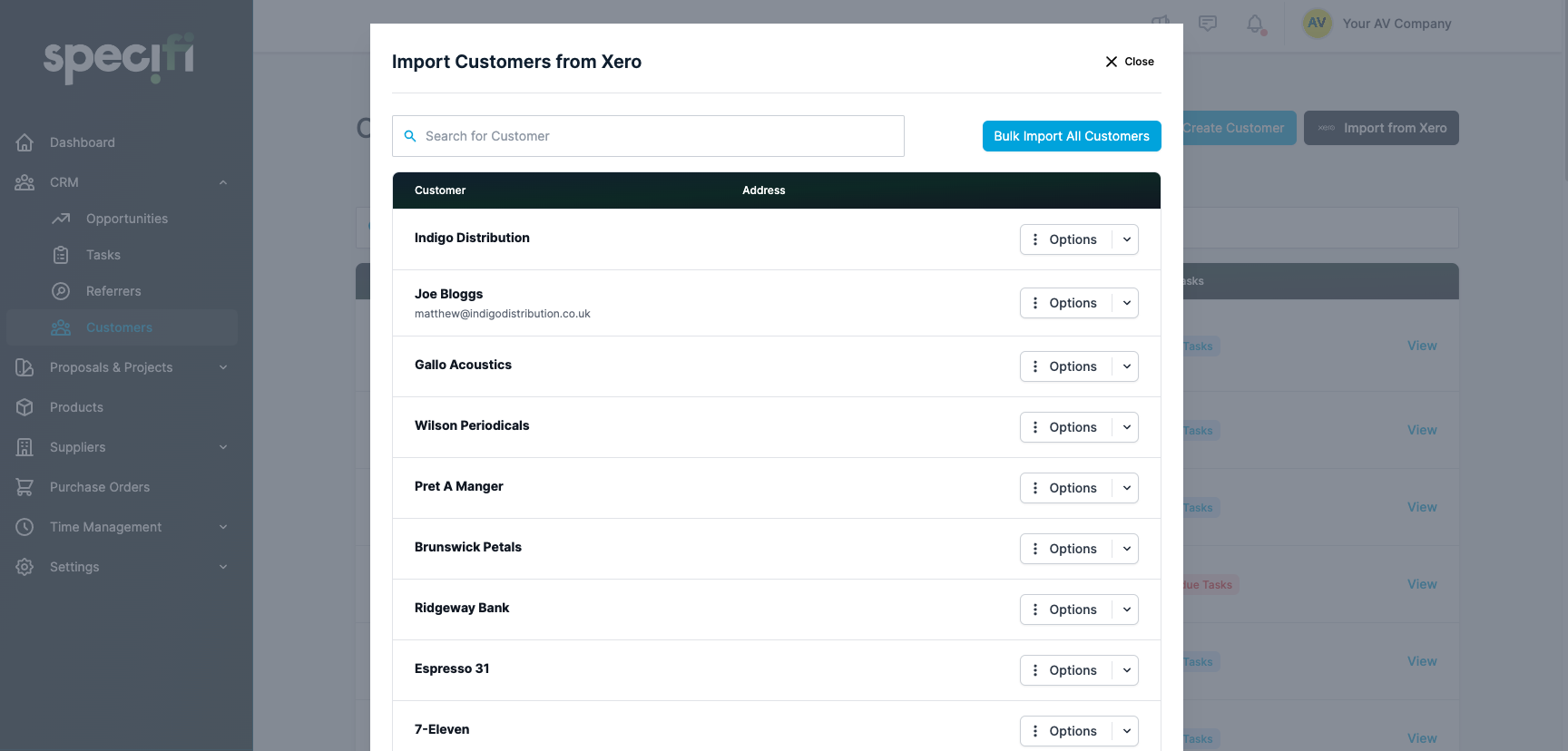This screenshot has width=1568, height=751.
Task: Open Referrers page
Action: pyautogui.click(x=113, y=291)
